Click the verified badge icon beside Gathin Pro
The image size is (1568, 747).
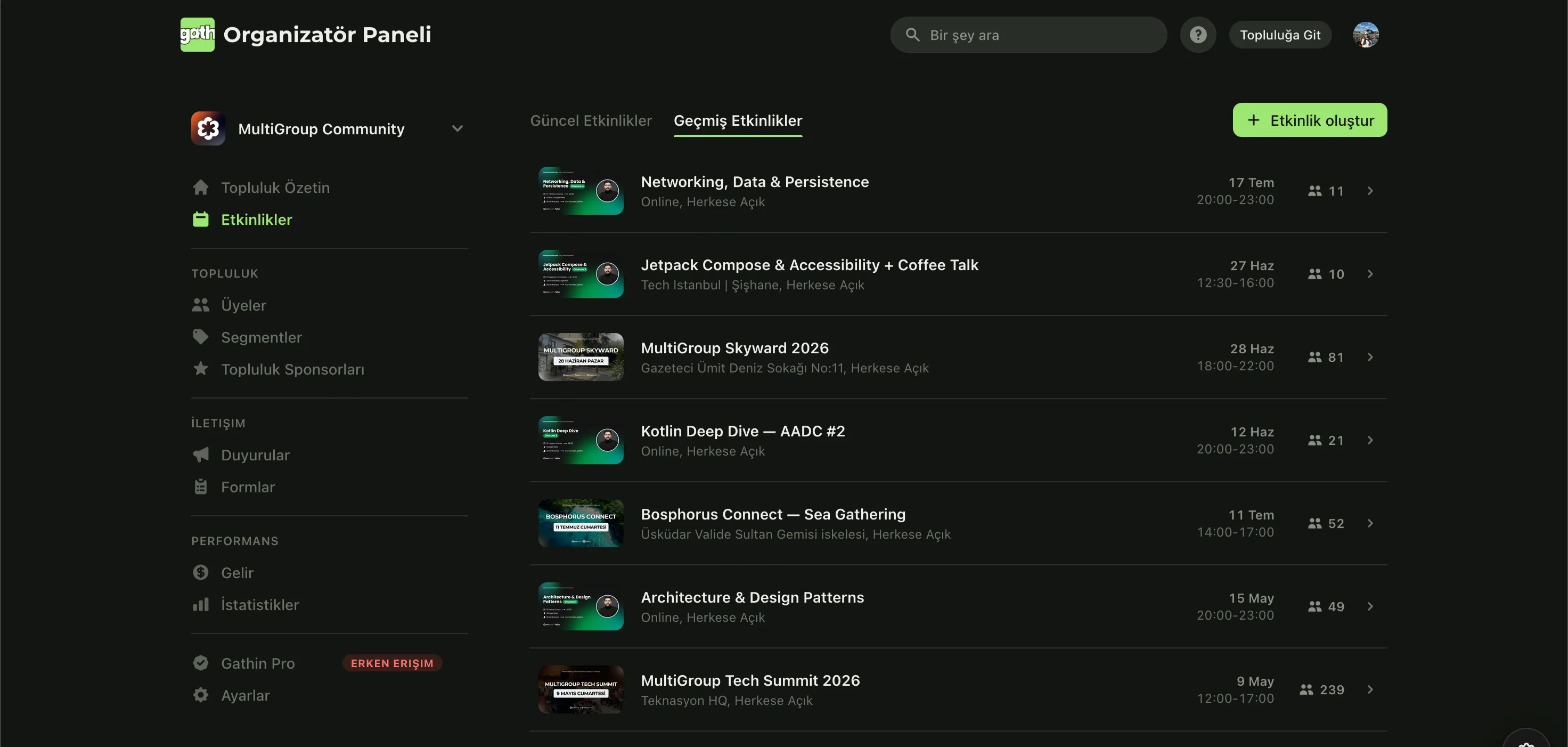click(201, 663)
